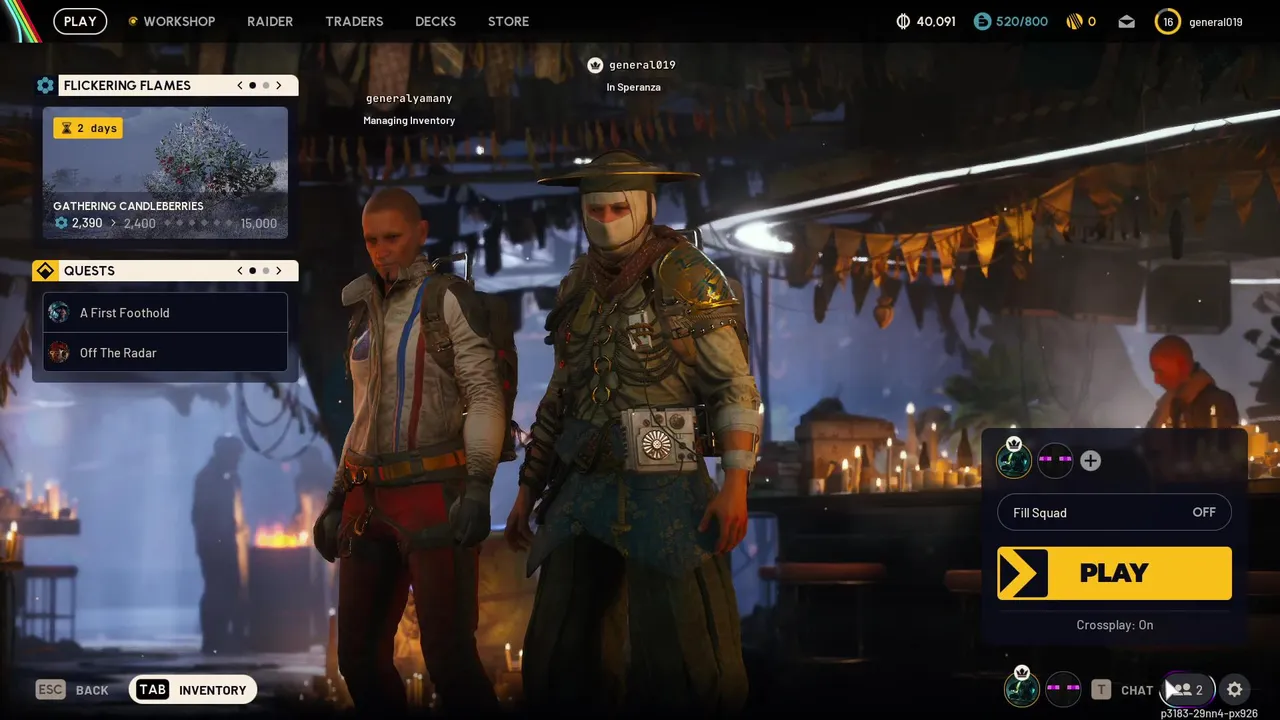
Task: Open settings gear in bottom corner
Action: pos(1235,689)
